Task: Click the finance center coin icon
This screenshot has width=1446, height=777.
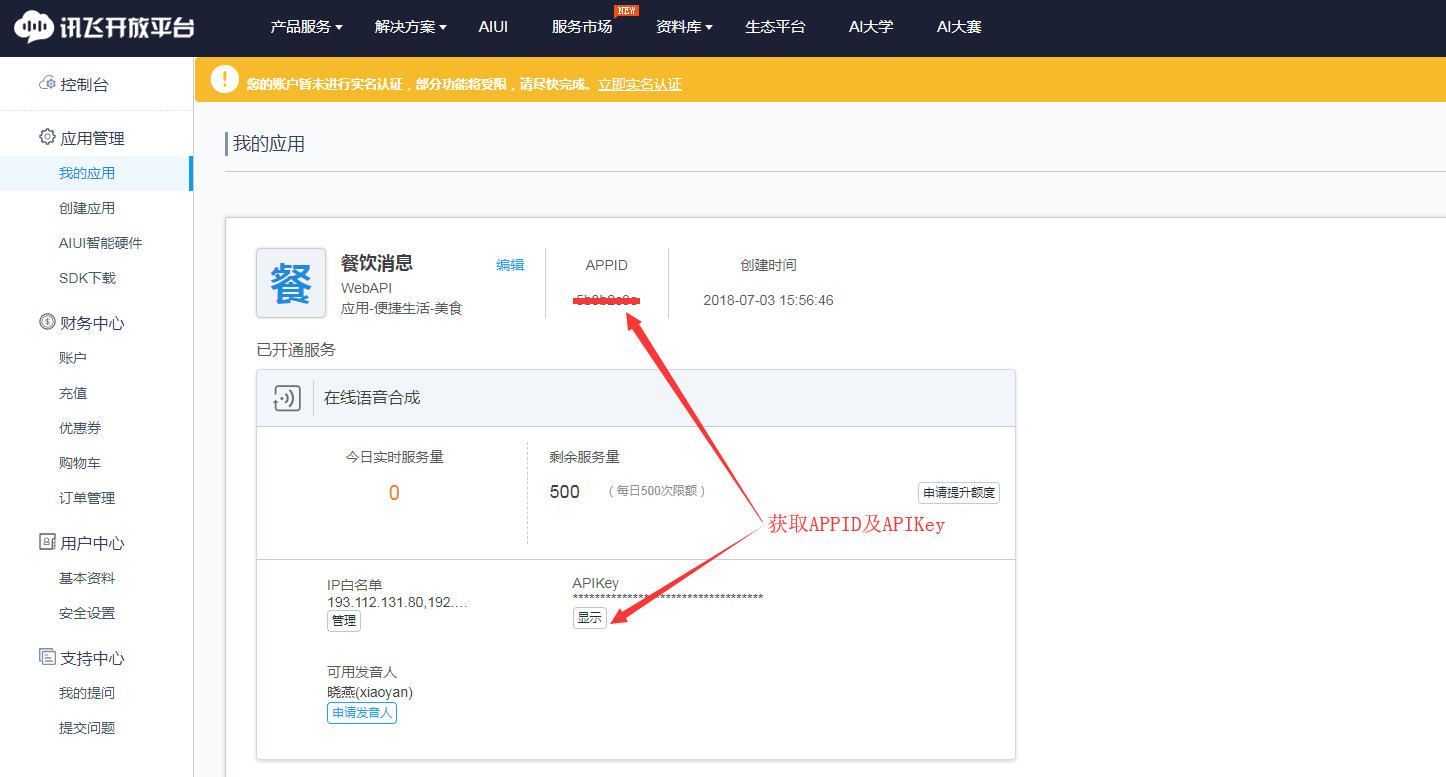Action: point(47,322)
